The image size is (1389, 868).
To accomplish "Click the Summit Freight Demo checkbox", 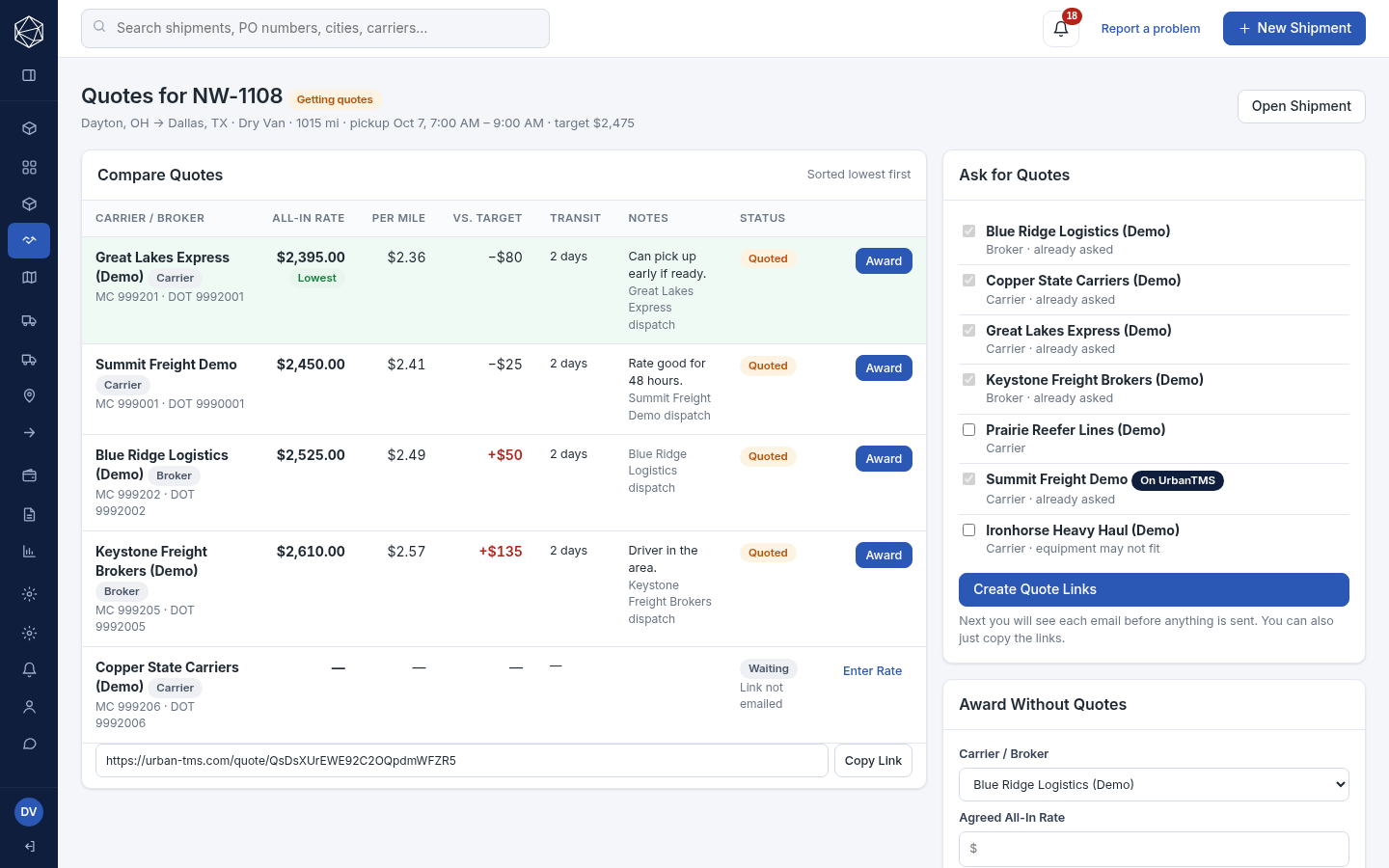I will click(x=968, y=479).
